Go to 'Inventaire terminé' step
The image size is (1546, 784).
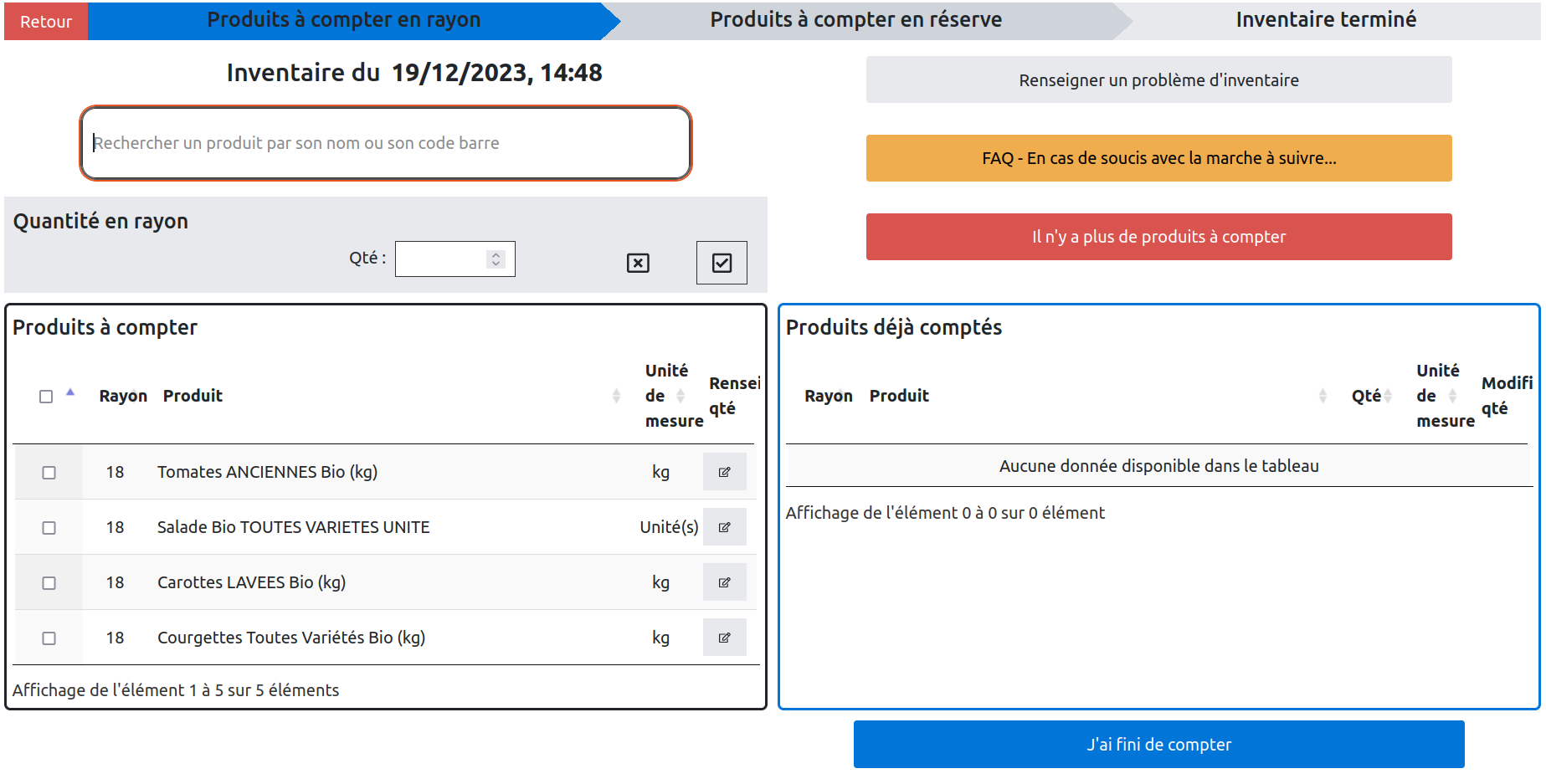(x=1326, y=20)
